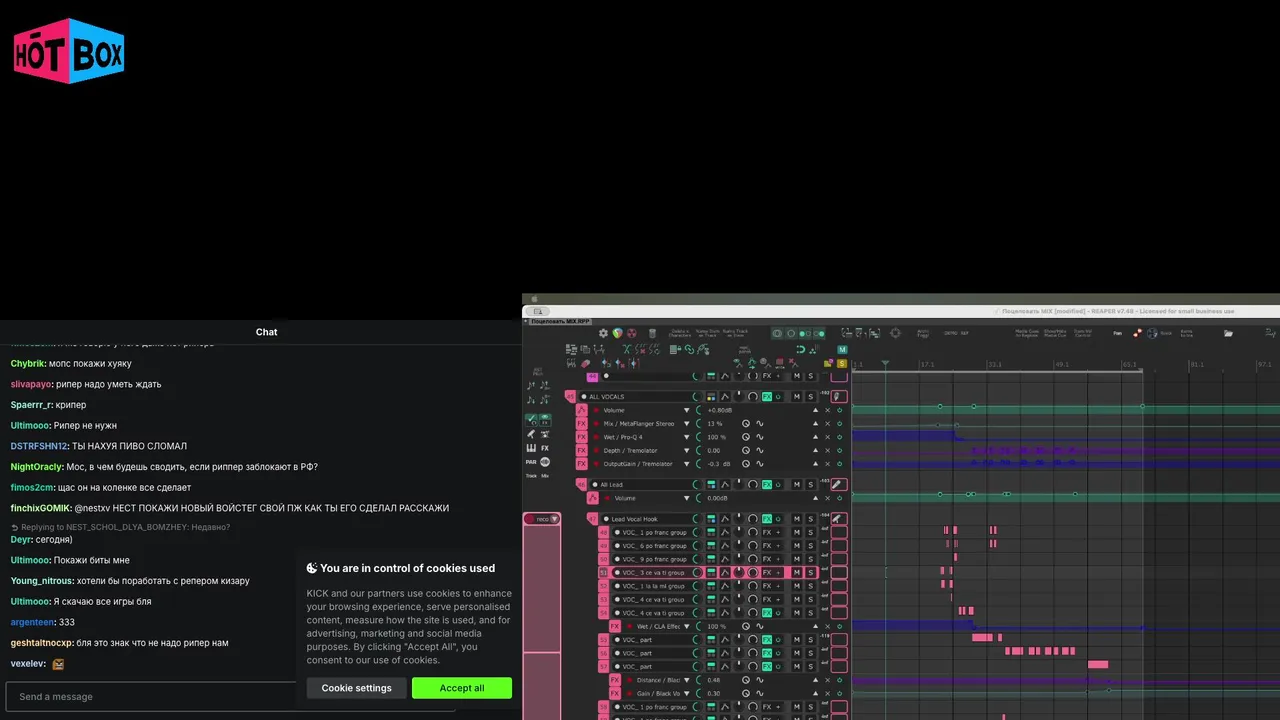Open FX chain on All Lead track
Image resolution: width=1280 pixels, height=720 pixels.
click(x=767, y=485)
